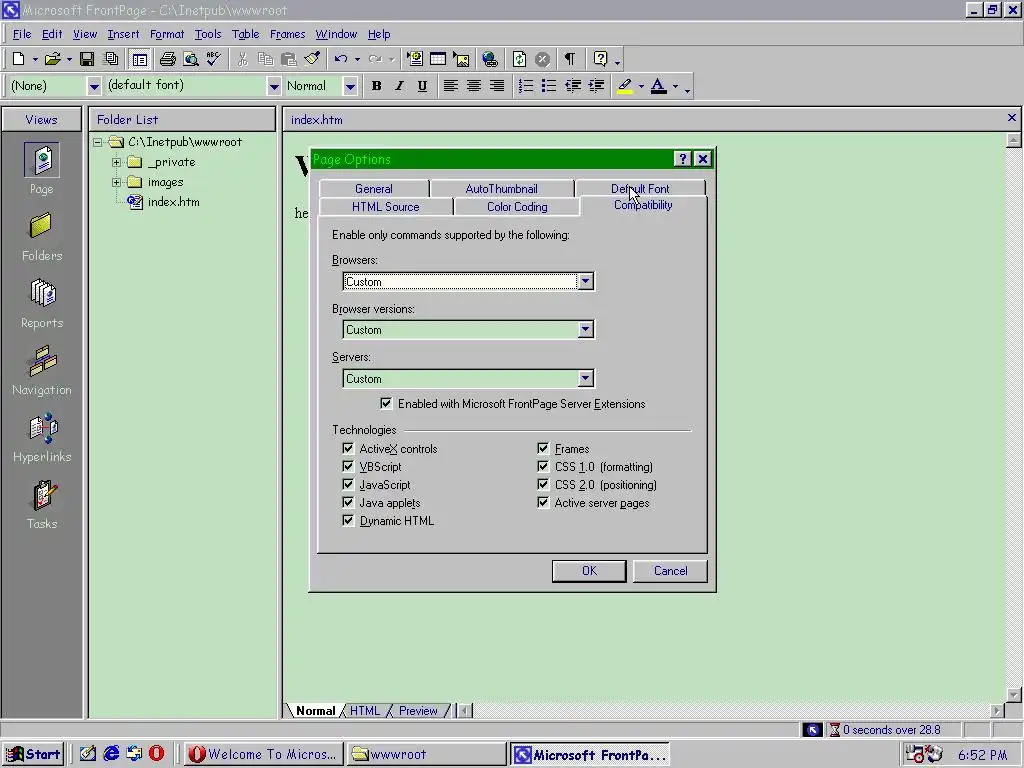Click the Bulleted list icon
This screenshot has height=768, width=1024.
pyautogui.click(x=549, y=86)
